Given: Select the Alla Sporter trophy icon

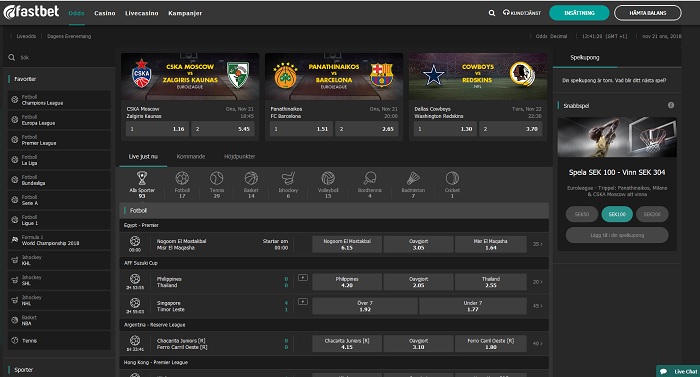Looking at the screenshot, I should [x=142, y=178].
